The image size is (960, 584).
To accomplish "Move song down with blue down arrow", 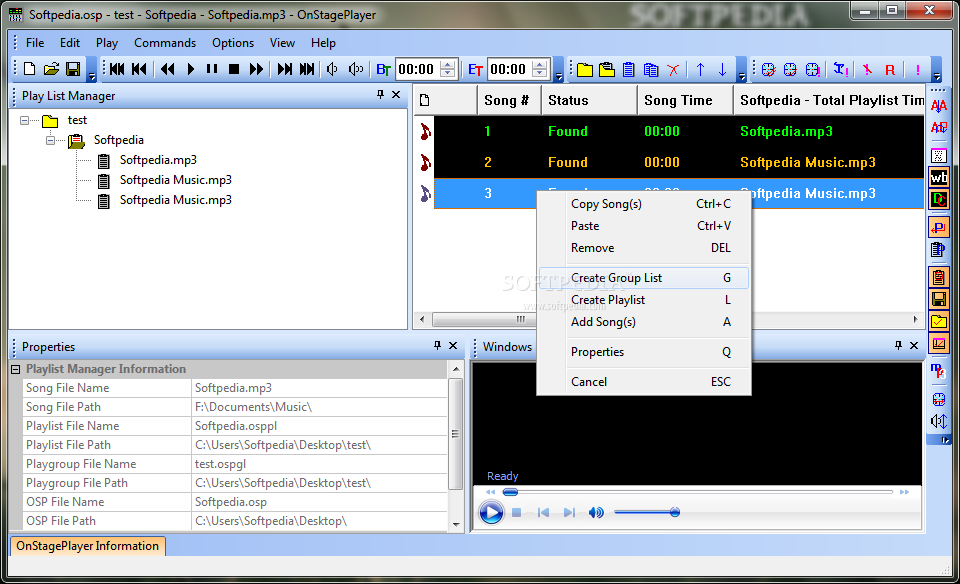I will 722,69.
